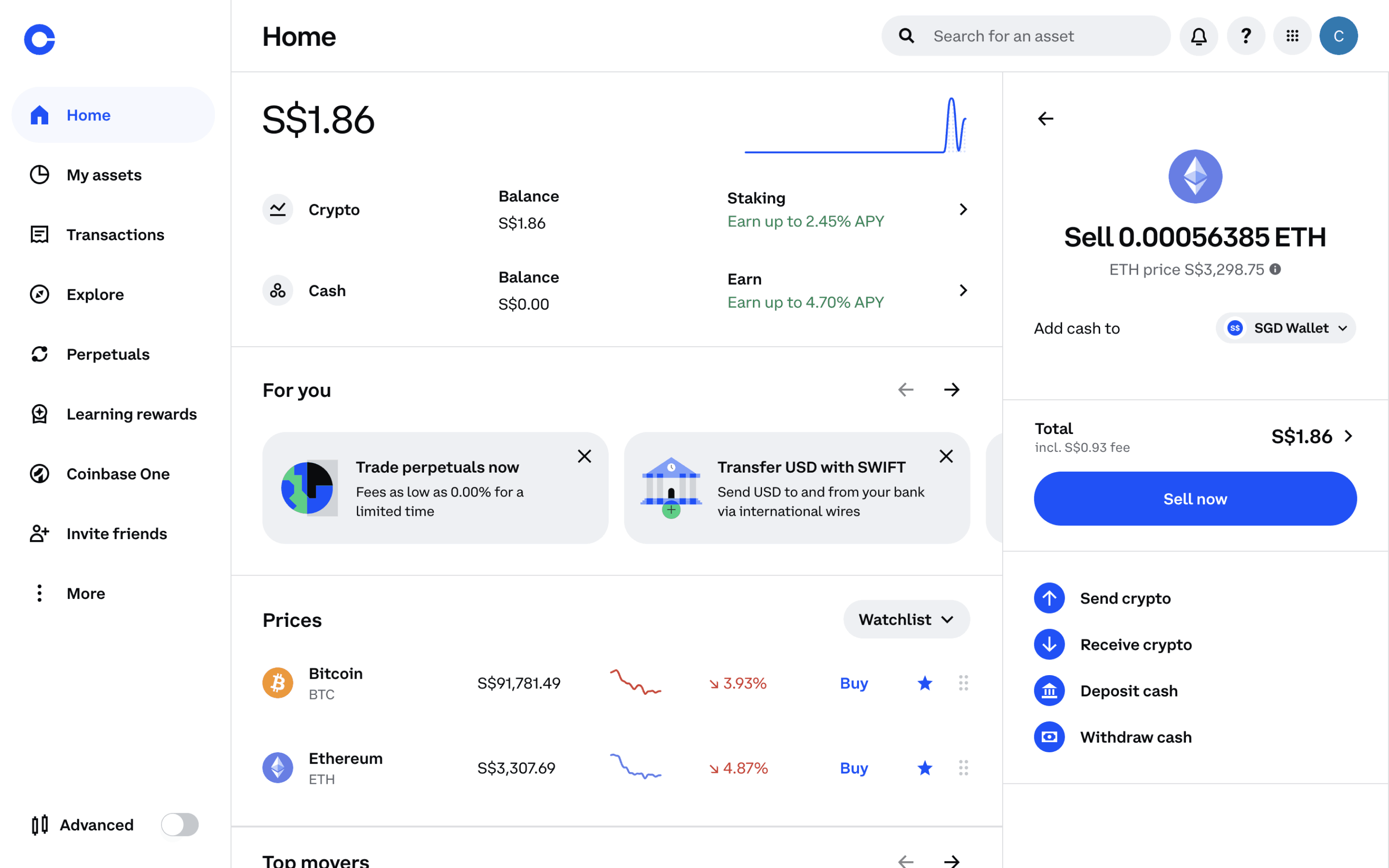
Task: Click the Search for an asset field
Action: 1028,36
